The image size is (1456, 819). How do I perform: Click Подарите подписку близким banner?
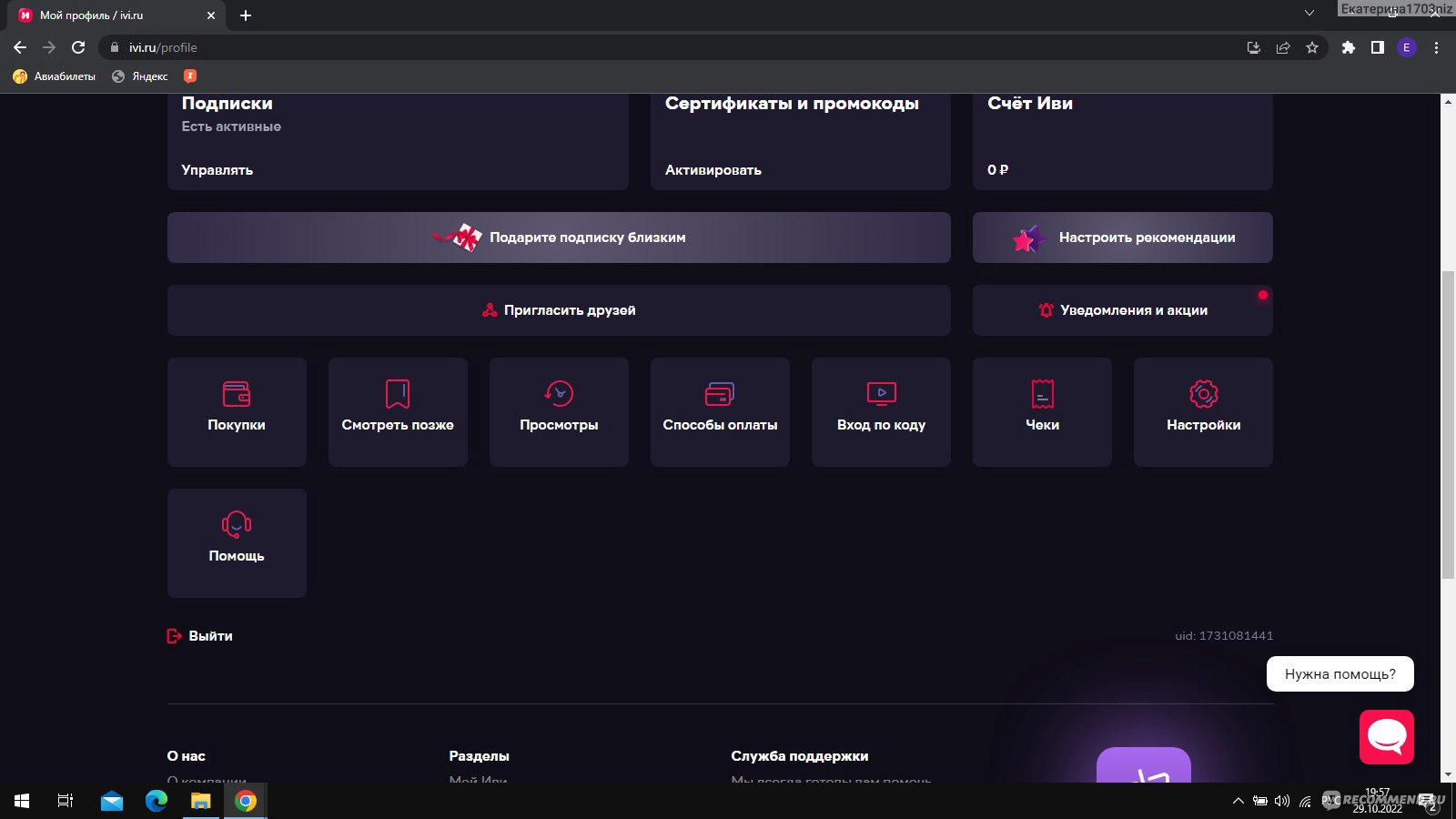tap(559, 238)
